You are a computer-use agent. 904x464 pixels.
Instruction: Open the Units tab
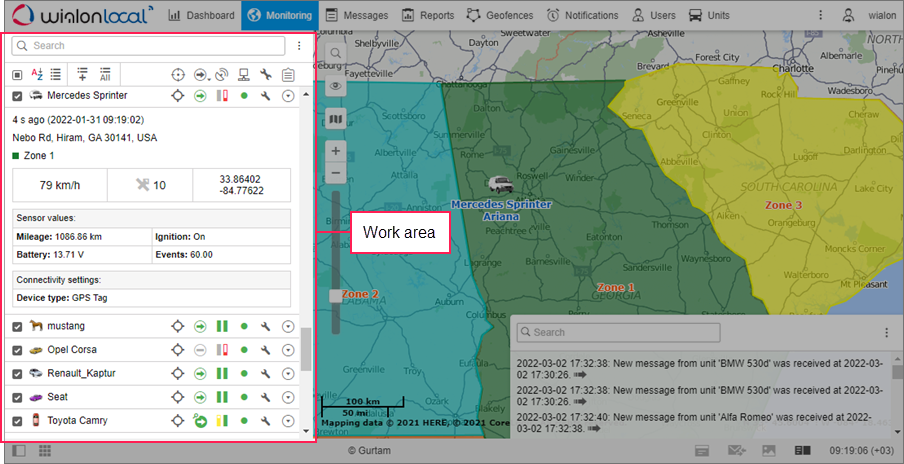(x=710, y=16)
